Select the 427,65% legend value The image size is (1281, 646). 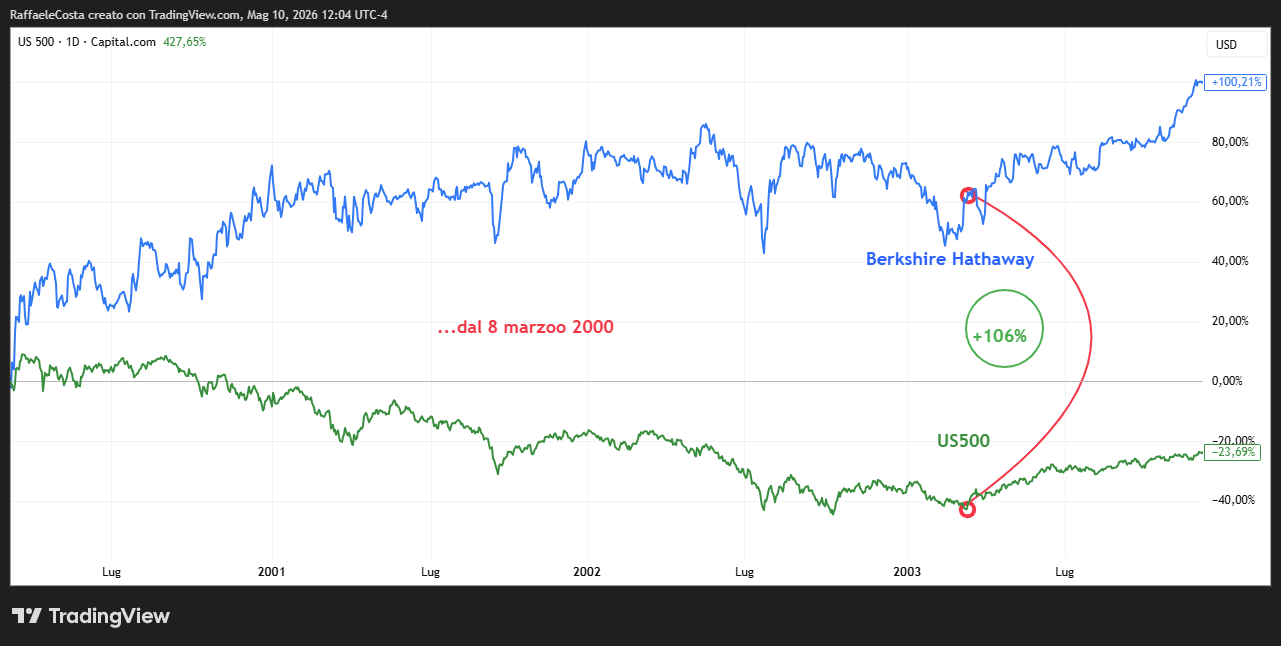click(x=186, y=42)
